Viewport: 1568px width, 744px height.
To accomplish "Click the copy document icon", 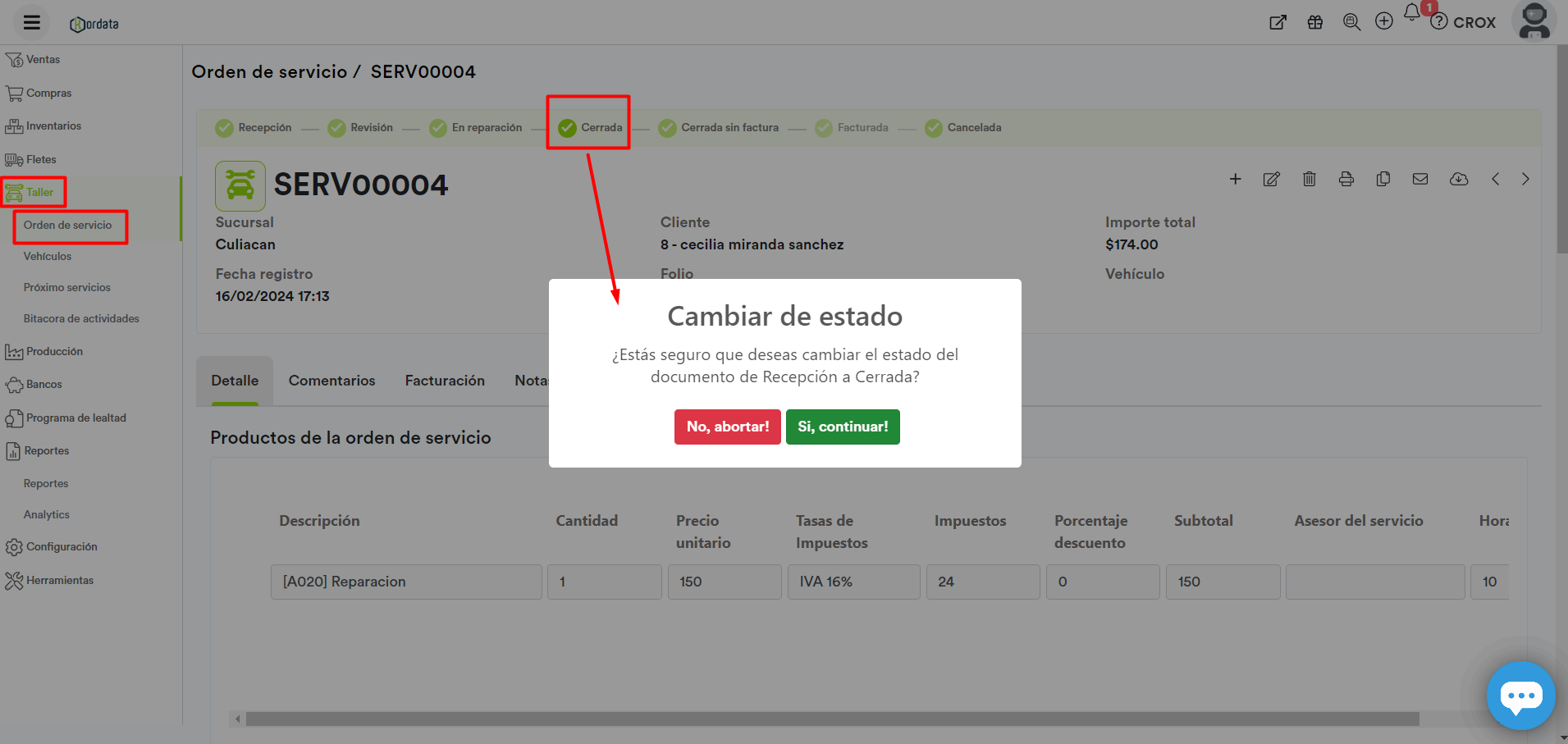I will pyautogui.click(x=1383, y=179).
